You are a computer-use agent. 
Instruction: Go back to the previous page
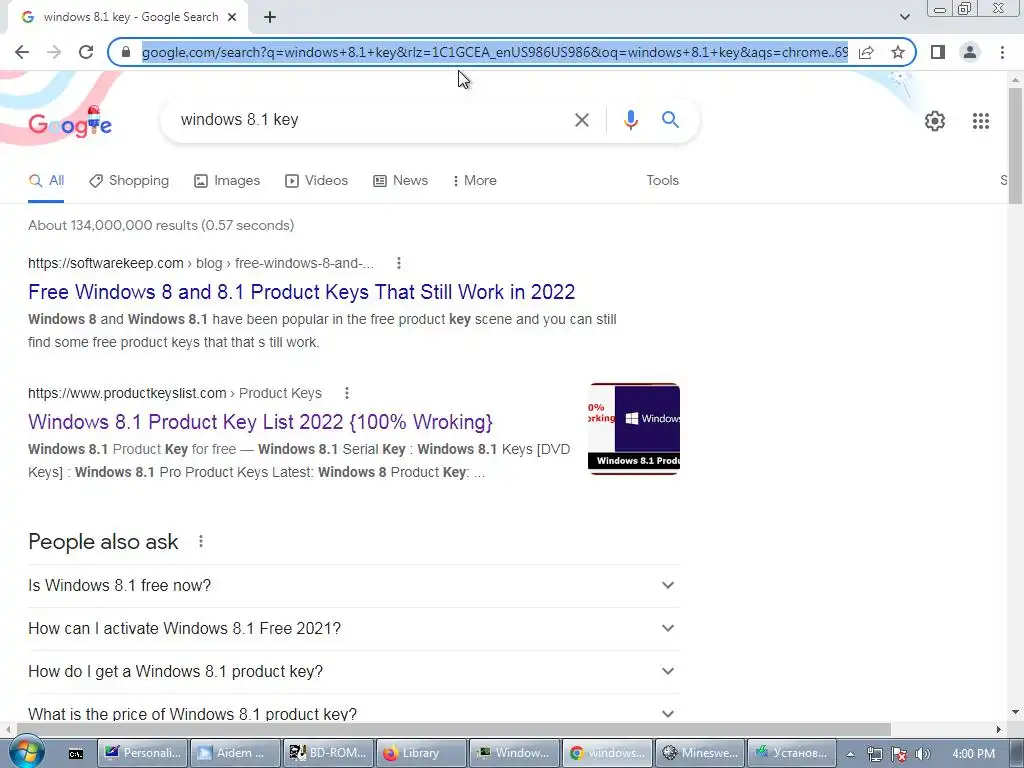tap(22, 52)
